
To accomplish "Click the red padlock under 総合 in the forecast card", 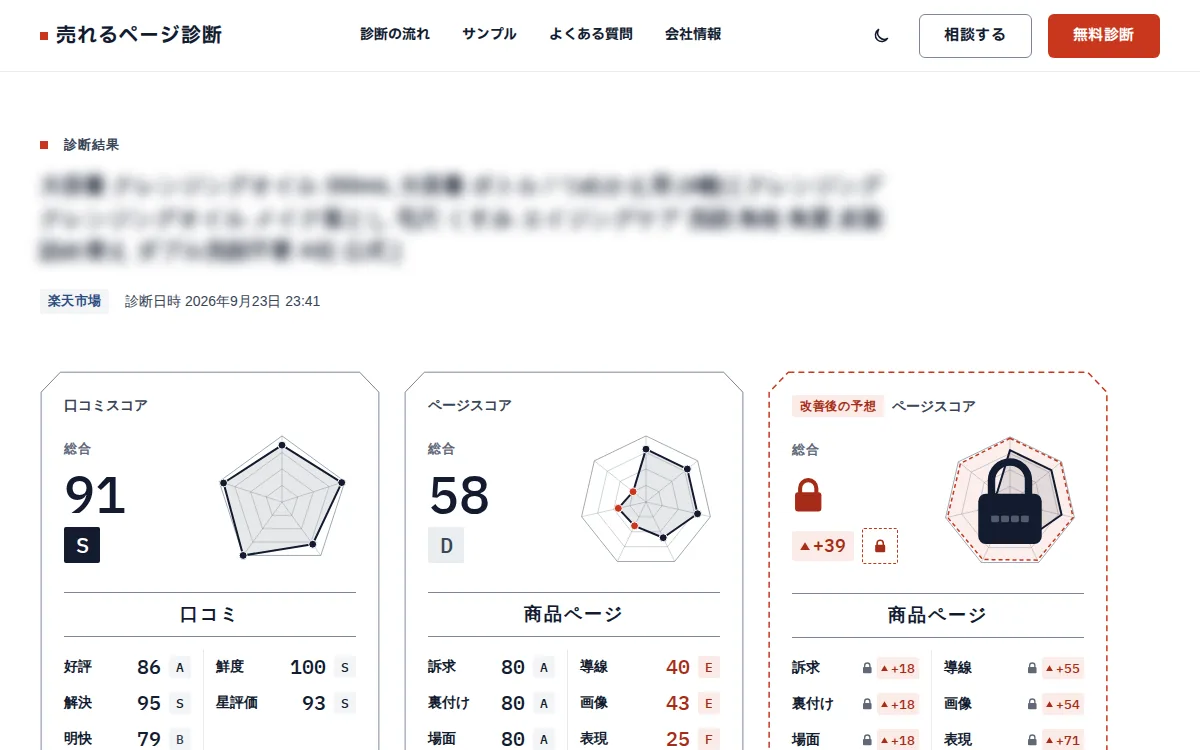I will [x=808, y=495].
